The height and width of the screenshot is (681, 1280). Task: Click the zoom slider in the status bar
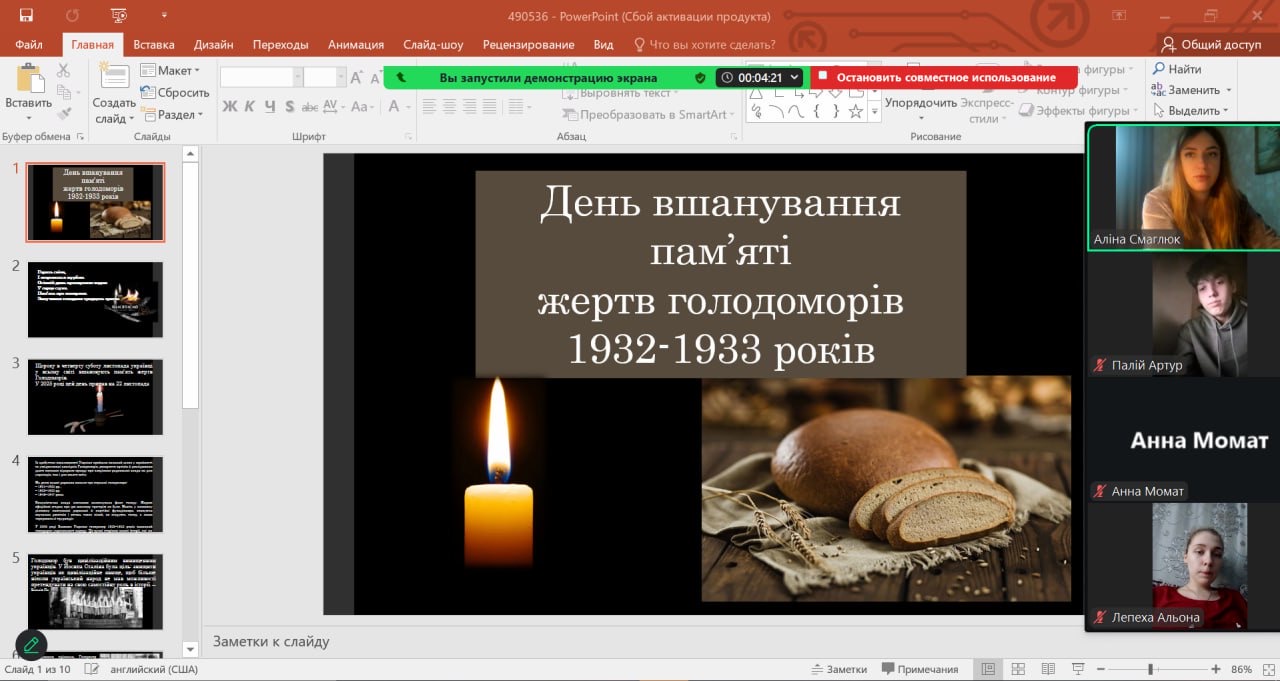1150,669
